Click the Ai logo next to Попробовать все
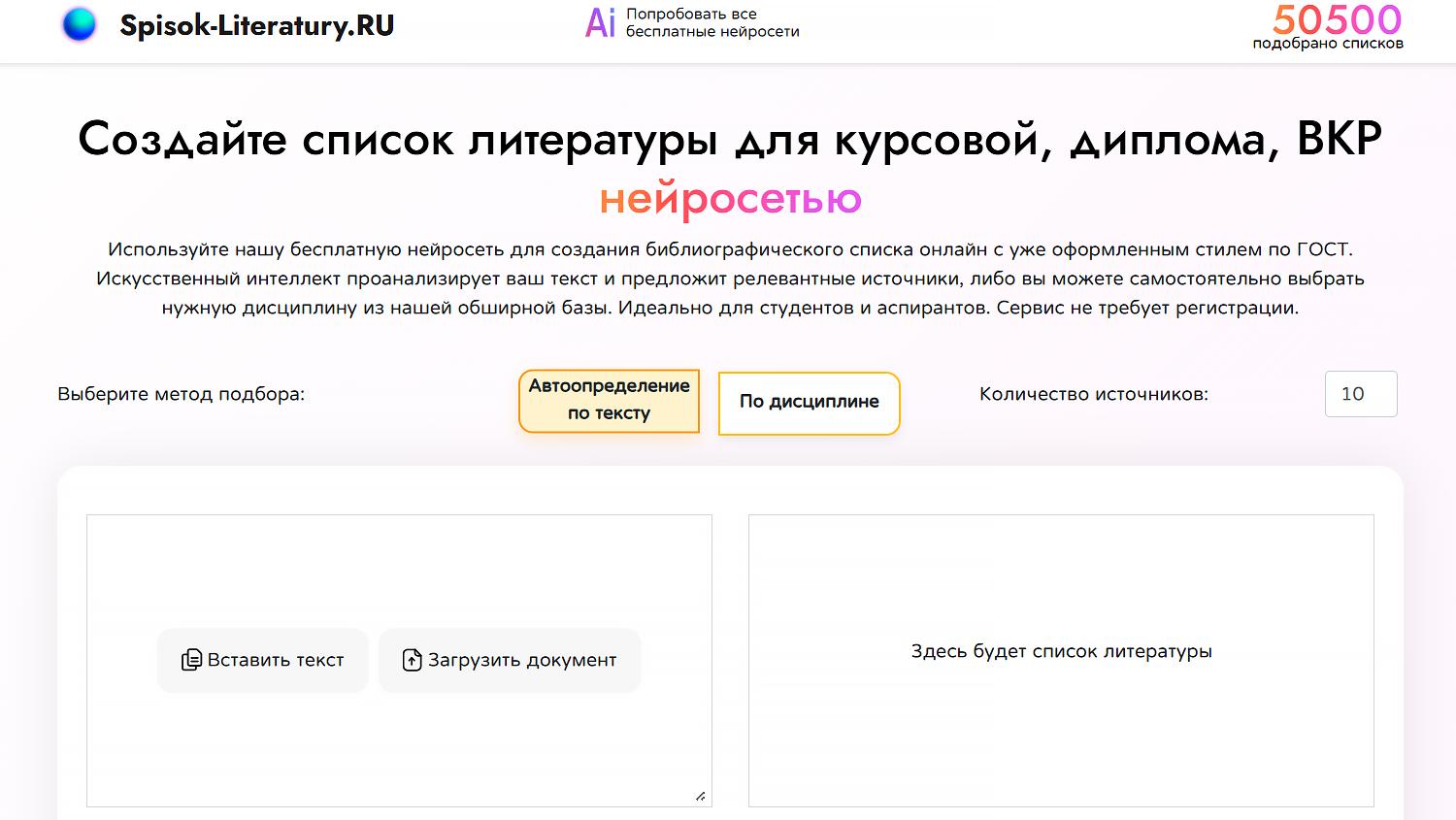The width and height of the screenshot is (1456, 820). 599,23
